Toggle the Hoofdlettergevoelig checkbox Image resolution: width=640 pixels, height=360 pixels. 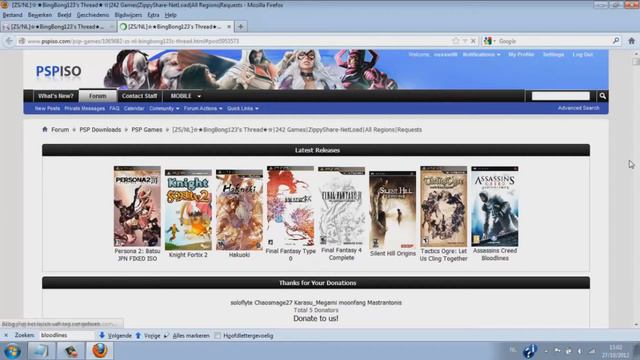click(x=218, y=336)
